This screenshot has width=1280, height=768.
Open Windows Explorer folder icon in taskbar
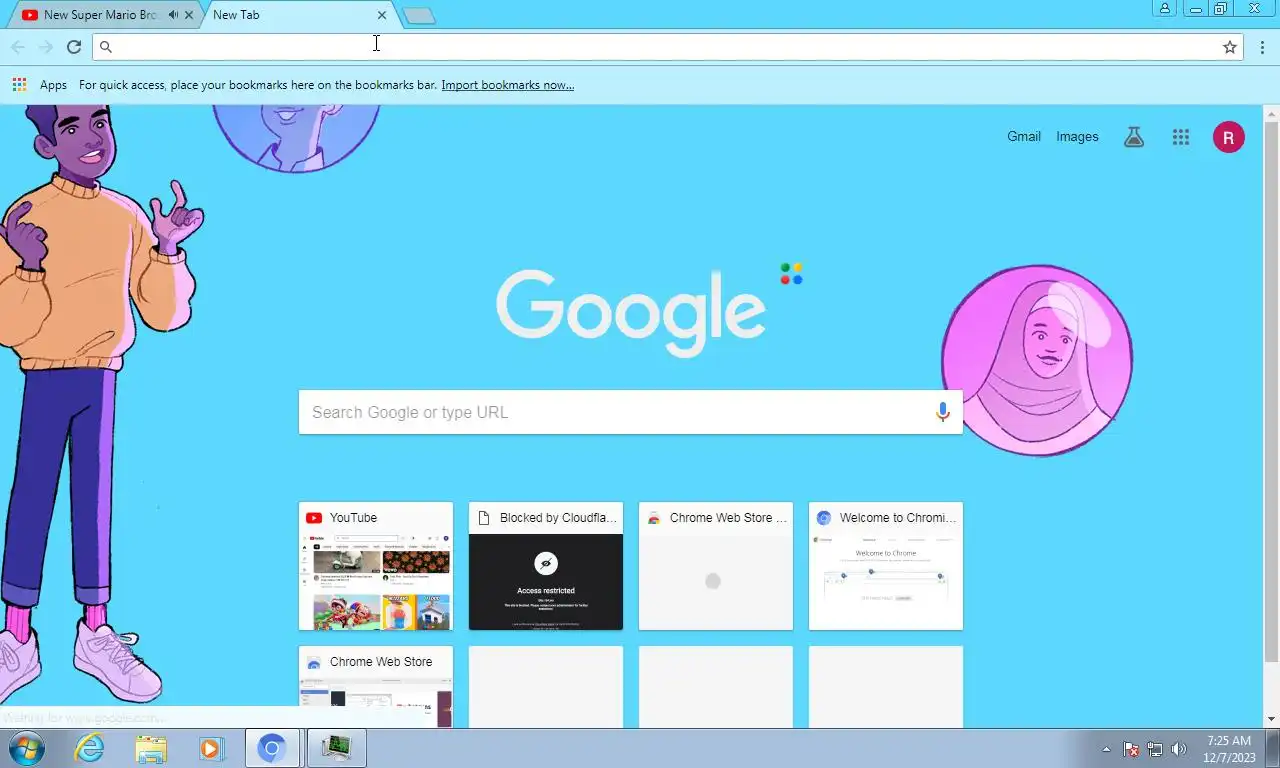tap(151, 748)
